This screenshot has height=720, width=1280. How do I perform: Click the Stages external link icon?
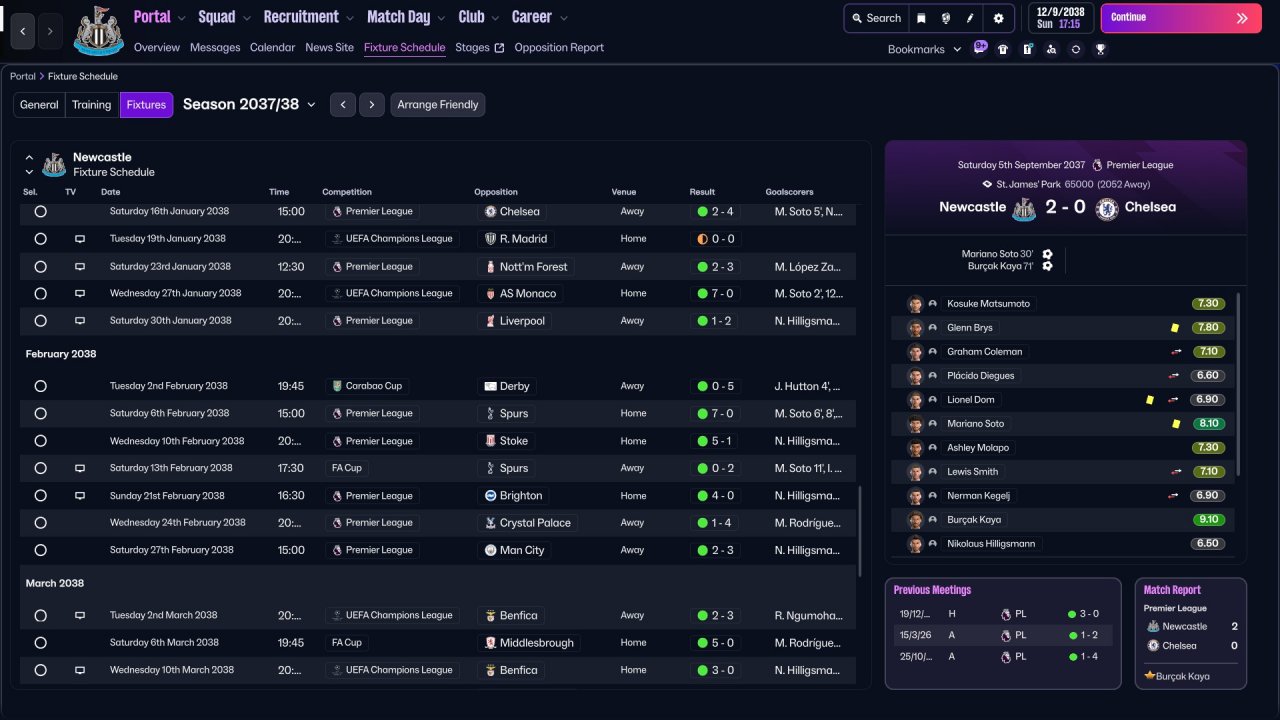[x=499, y=48]
